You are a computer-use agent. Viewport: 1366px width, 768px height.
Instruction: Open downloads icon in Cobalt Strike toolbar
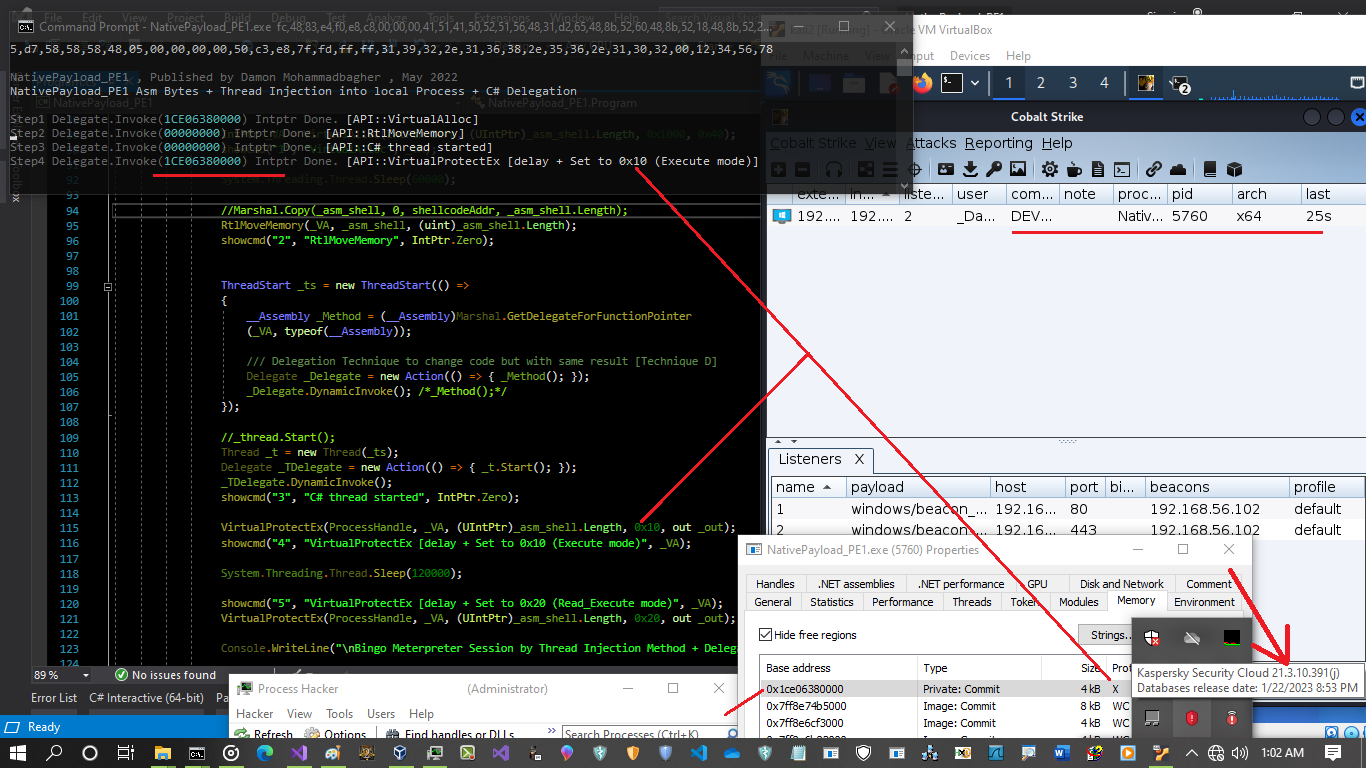(x=969, y=169)
